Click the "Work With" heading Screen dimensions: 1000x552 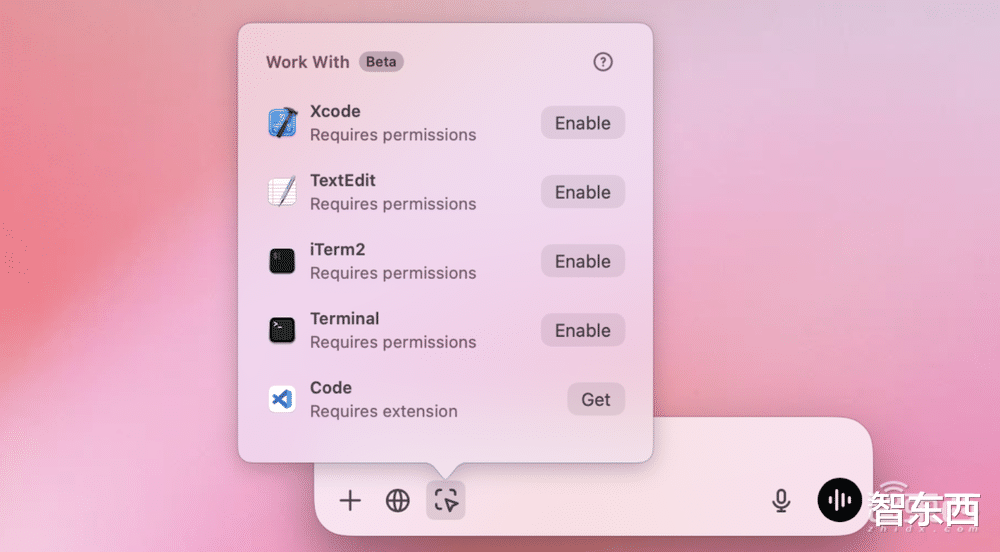click(307, 62)
